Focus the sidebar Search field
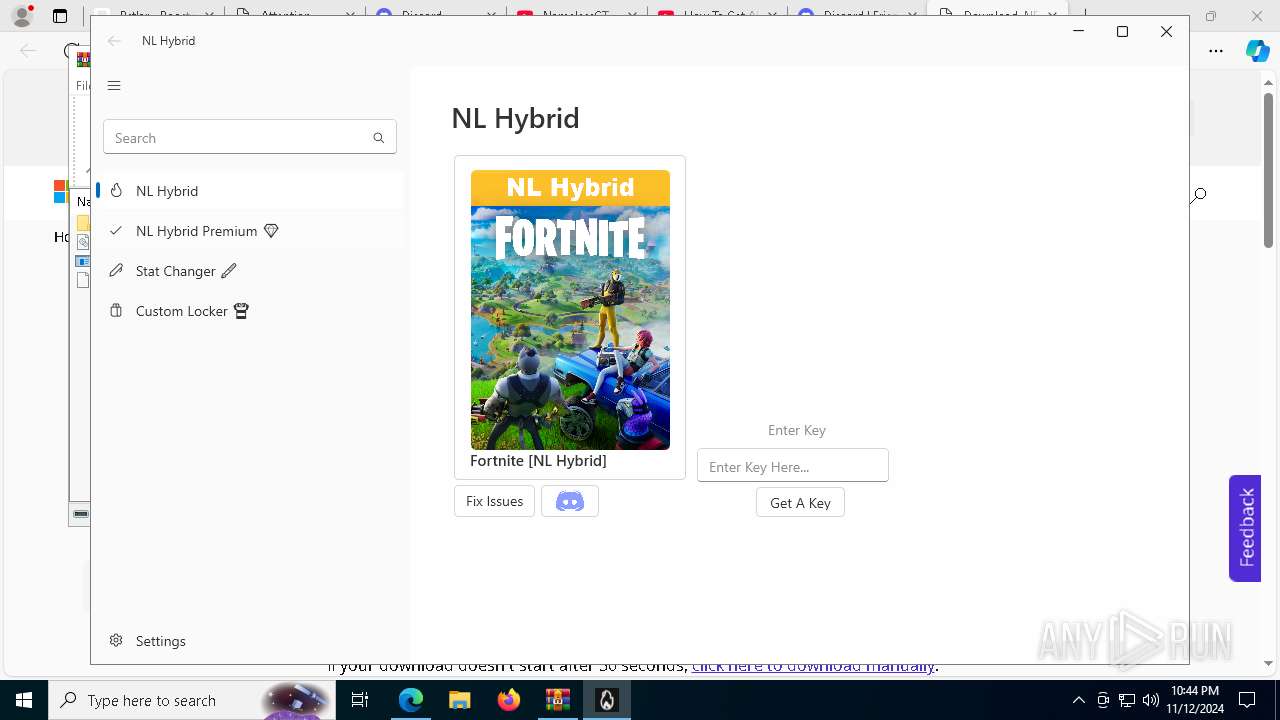The image size is (1280, 720). point(250,138)
